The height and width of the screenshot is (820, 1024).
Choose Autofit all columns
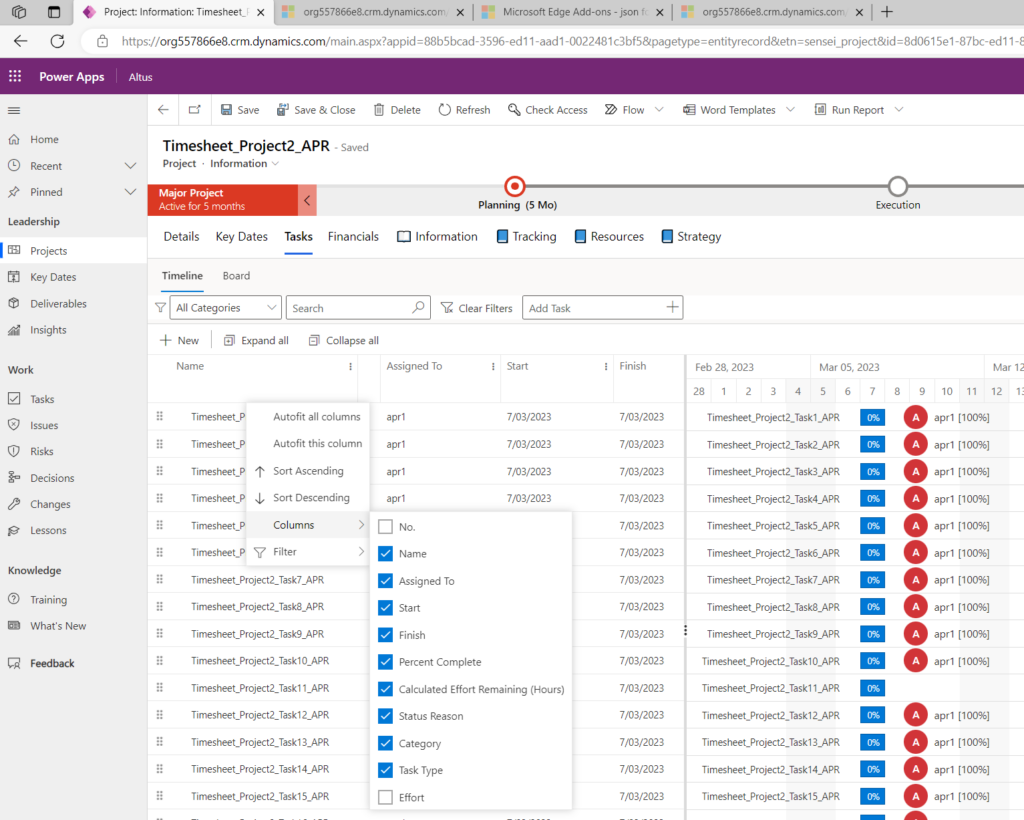point(308,417)
